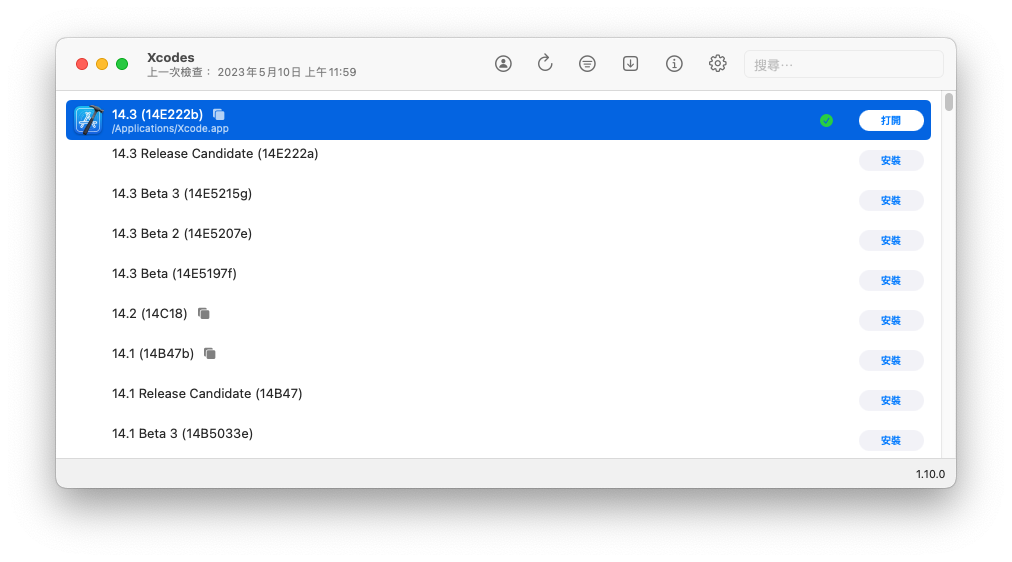Copy icon next to 14.3 (14E222b)
Screen dimensions: 1012x562
[x=219, y=114]
